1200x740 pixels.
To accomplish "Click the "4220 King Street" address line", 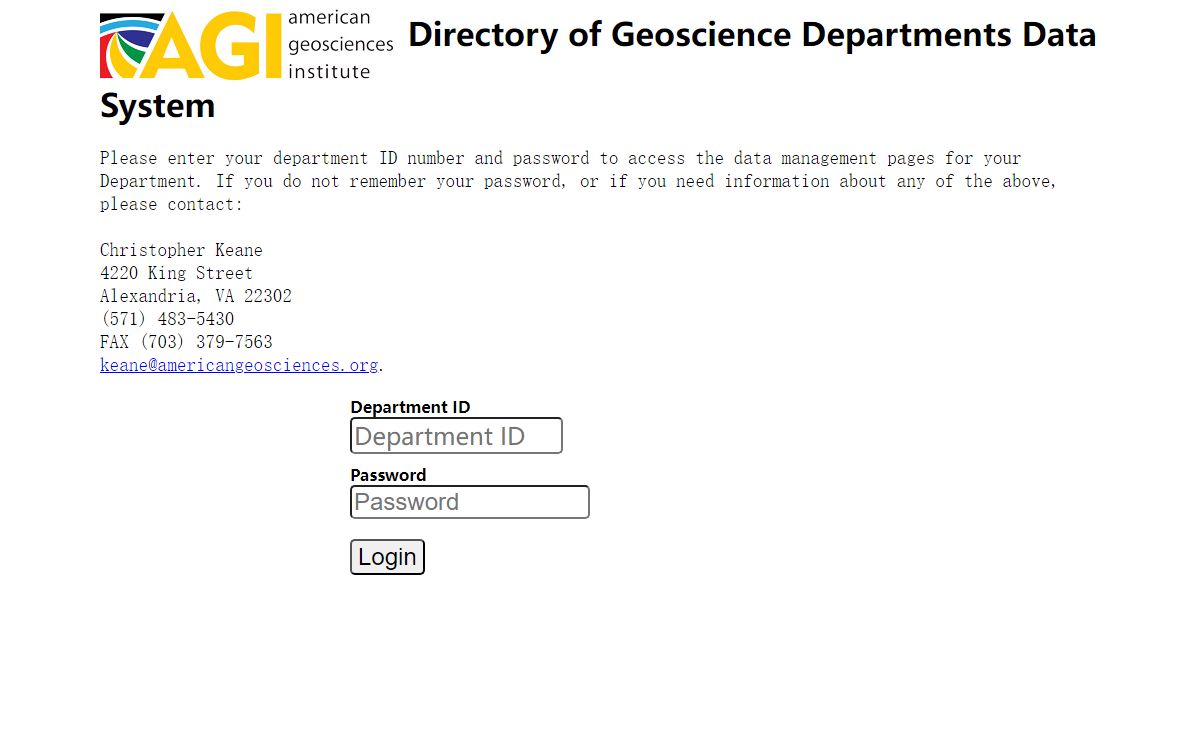I will (176, 273).
